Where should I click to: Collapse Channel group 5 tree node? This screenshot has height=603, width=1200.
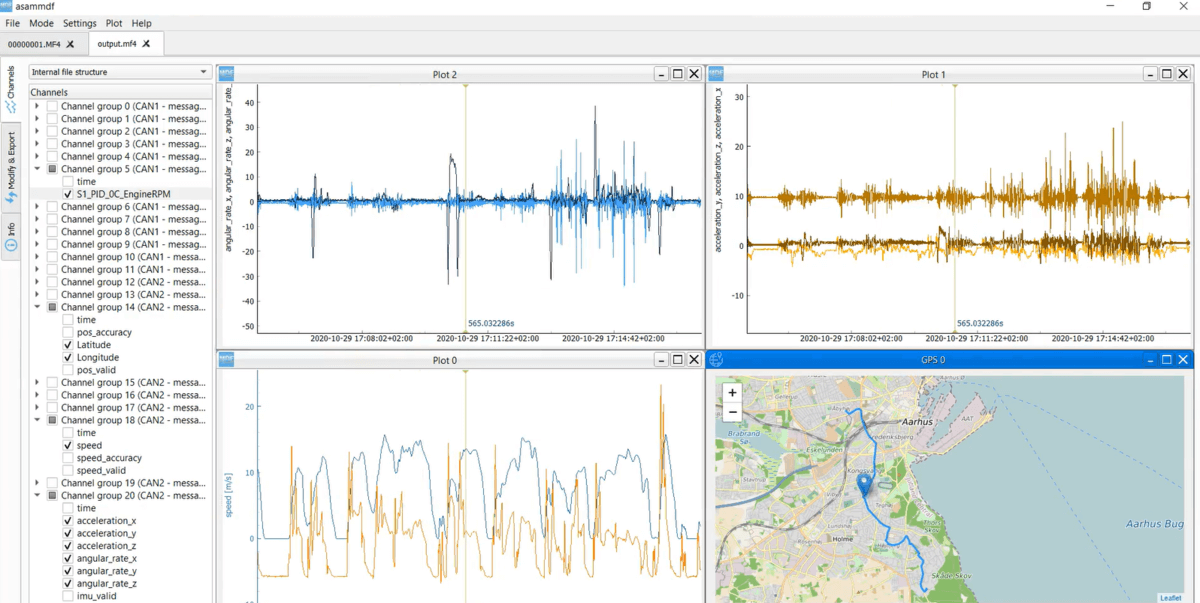point(37,169)
